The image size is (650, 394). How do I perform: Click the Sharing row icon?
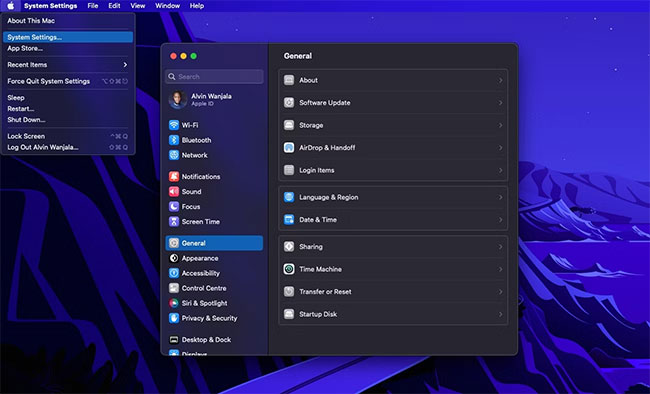click(289, 246)
